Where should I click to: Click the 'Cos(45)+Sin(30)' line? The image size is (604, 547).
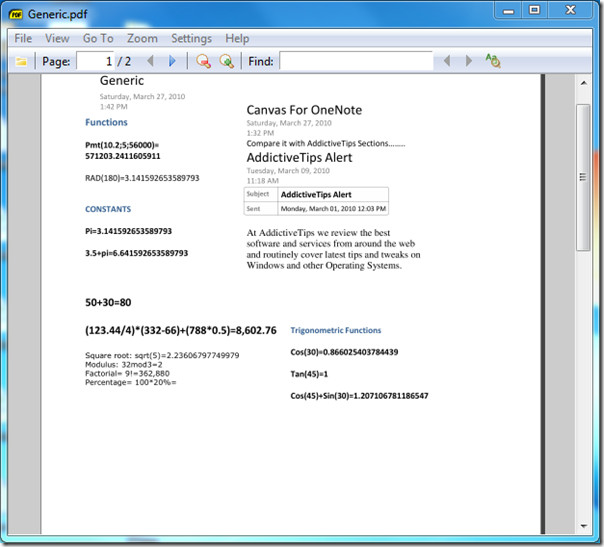(359, 396)
